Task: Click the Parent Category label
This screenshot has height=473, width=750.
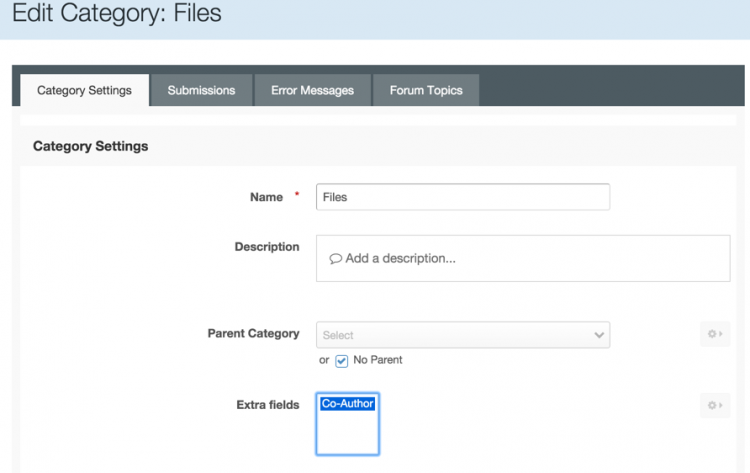Action: coord(254,333)
